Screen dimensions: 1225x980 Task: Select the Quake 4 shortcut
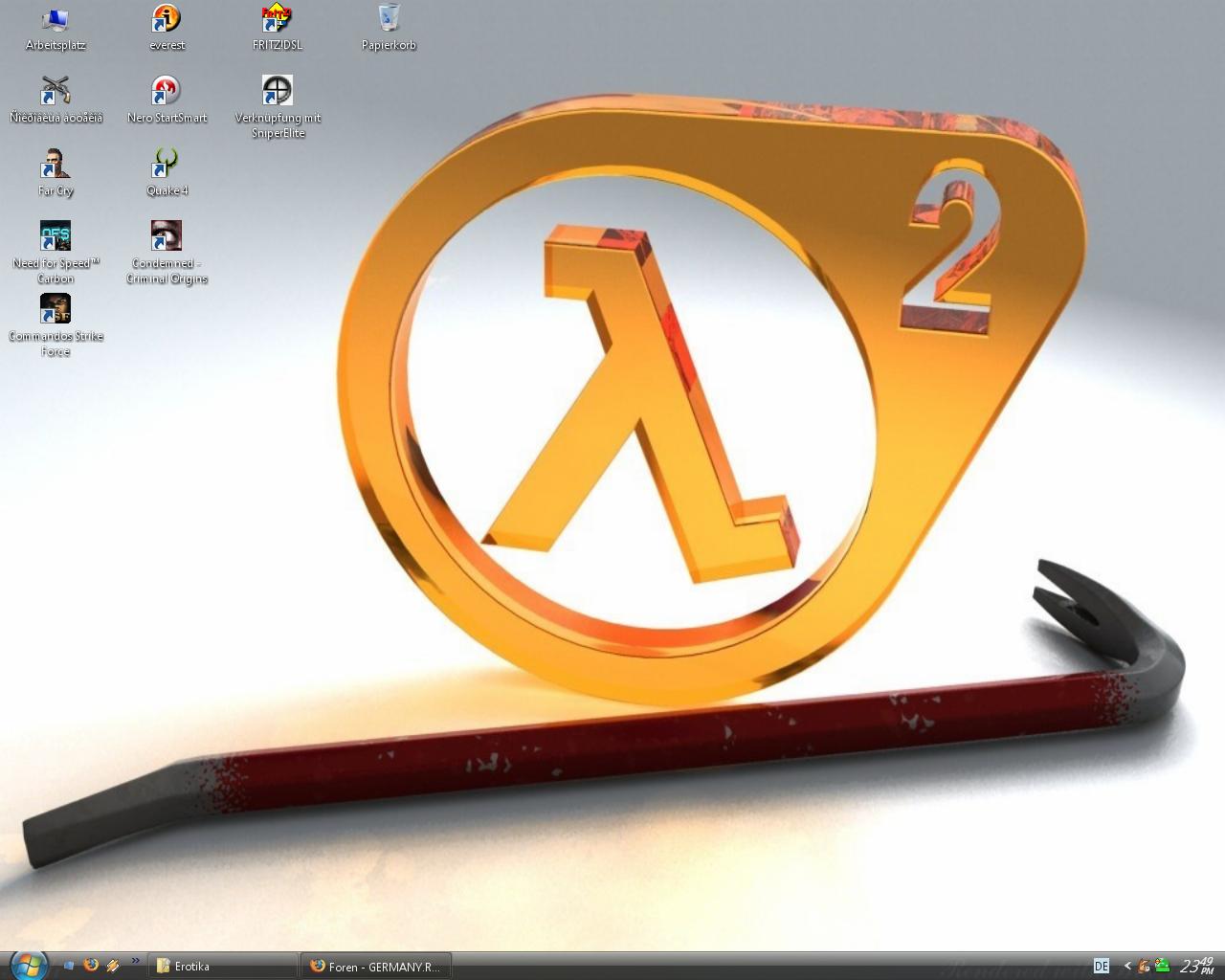click(x=167, y=173)
